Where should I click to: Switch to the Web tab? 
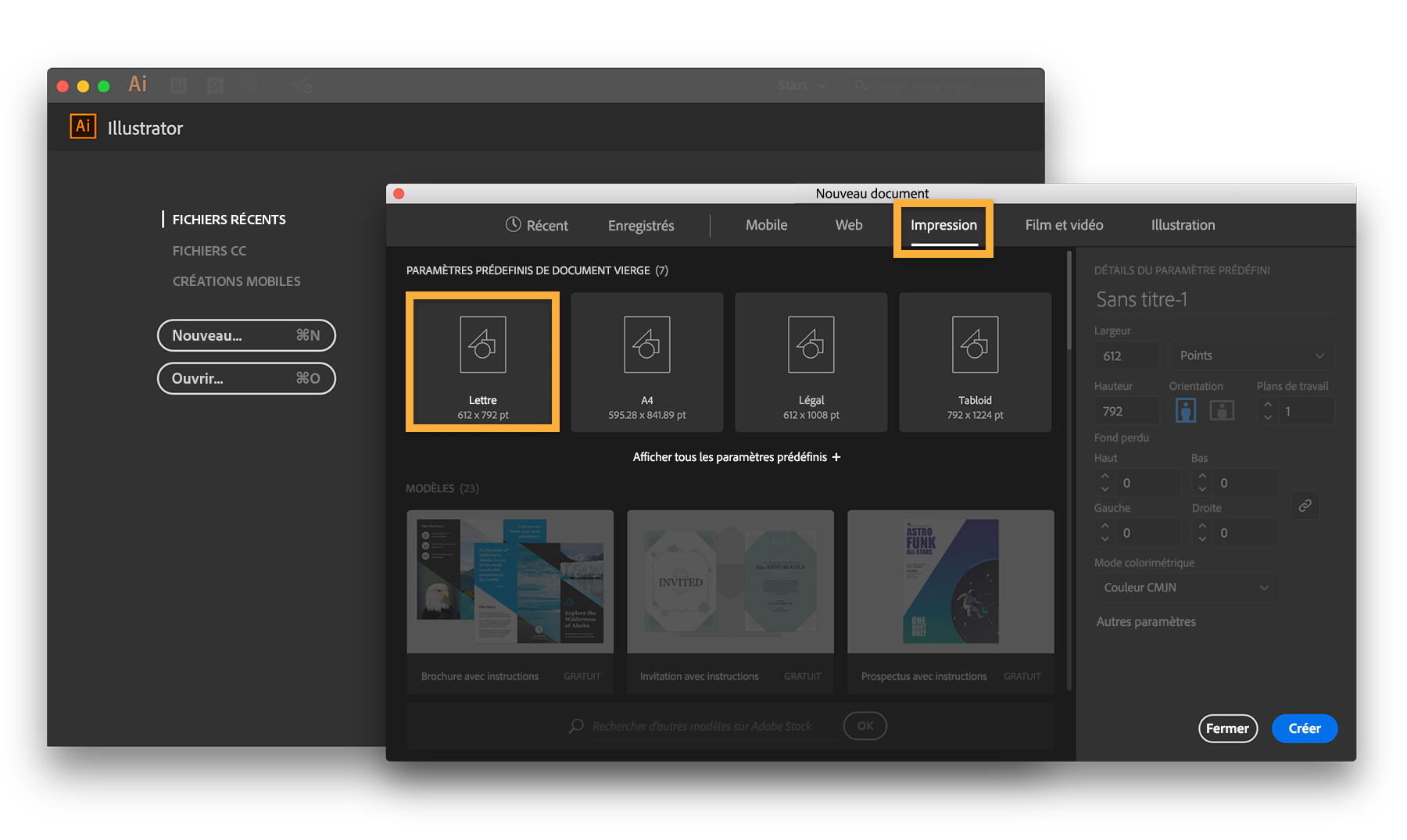click(849, 225)
